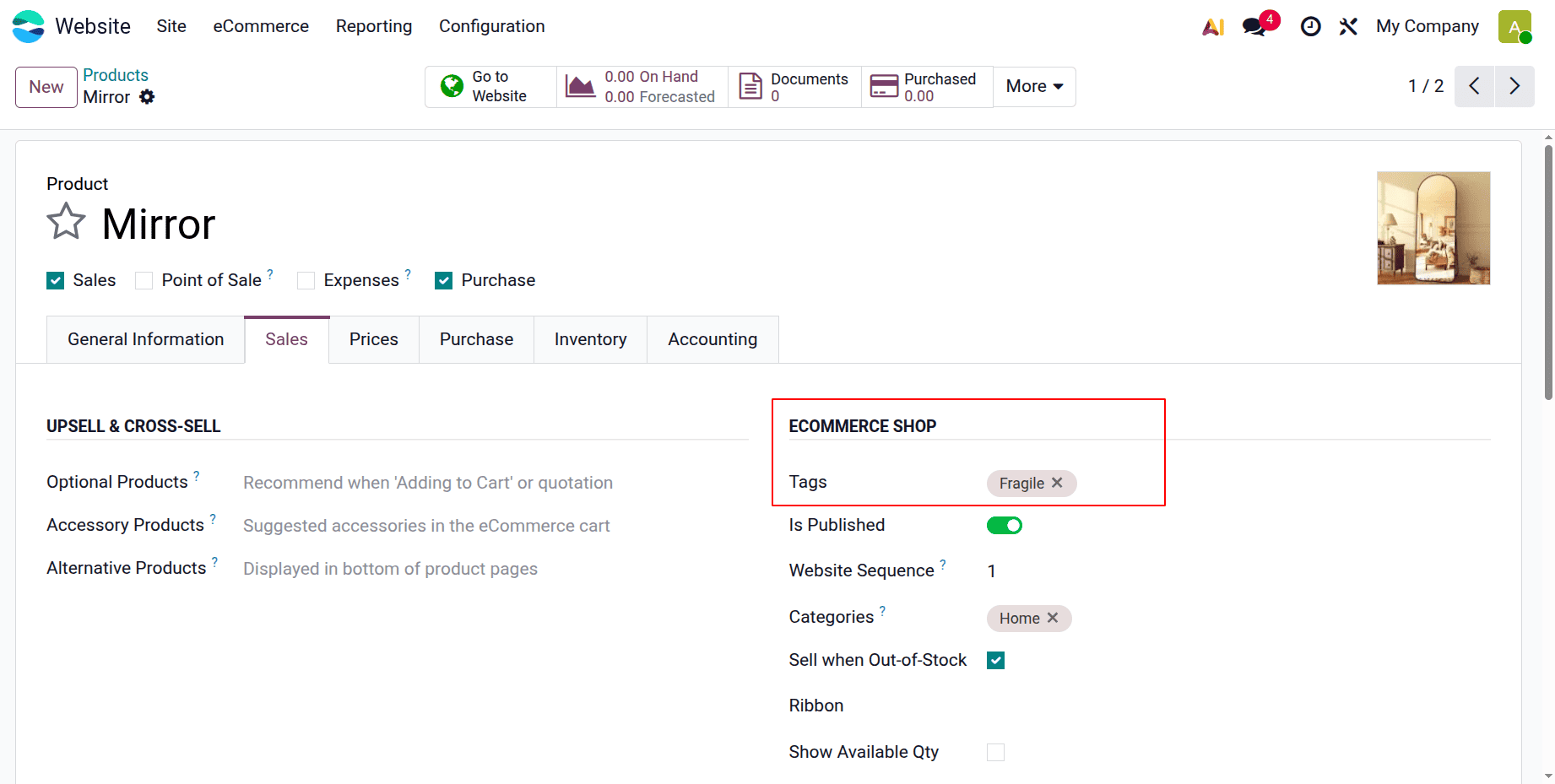Click the Ribbon field
Viewport: 1555px width, 784px height.
point(1238,706)
